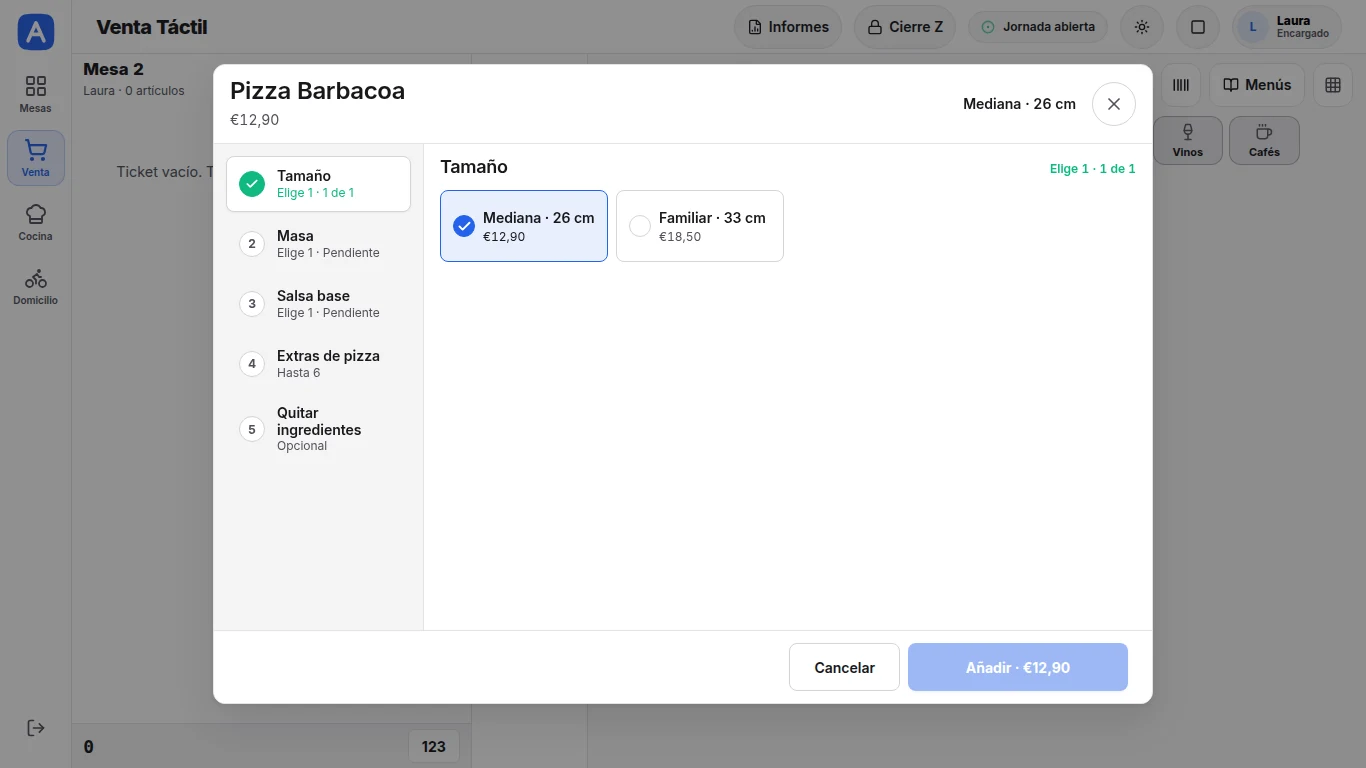Go to the Venta cart section
Image resolution: width=1366 pixels, height=768 pixels.
[x=35, y=158]
